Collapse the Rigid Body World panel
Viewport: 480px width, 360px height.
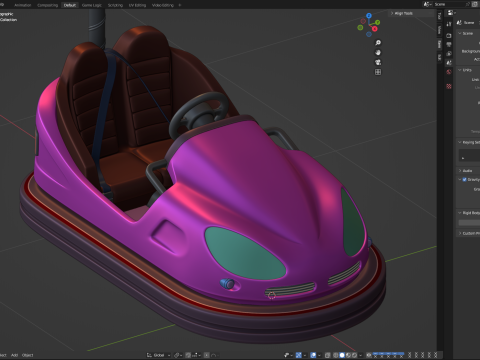(x=460, y=213)
